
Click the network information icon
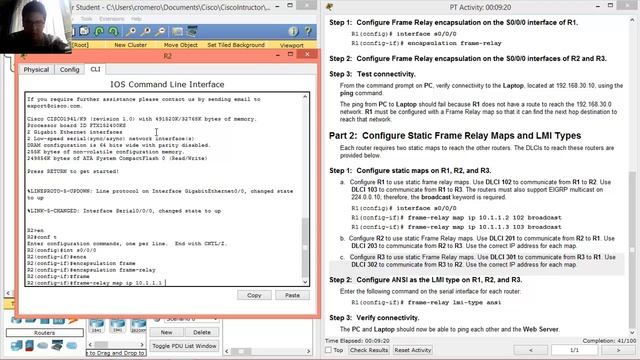pyautogui.click(x=293, y=31)
